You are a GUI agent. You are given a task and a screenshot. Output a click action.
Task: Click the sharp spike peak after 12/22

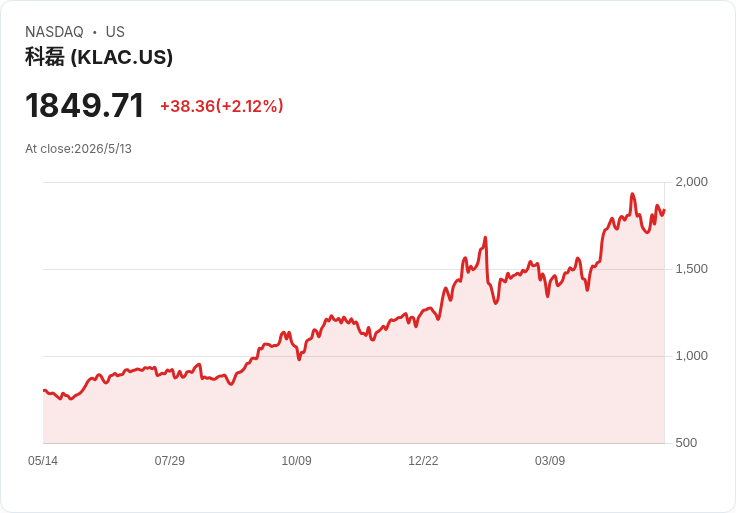pyautogui.click(x=485, y=237)
